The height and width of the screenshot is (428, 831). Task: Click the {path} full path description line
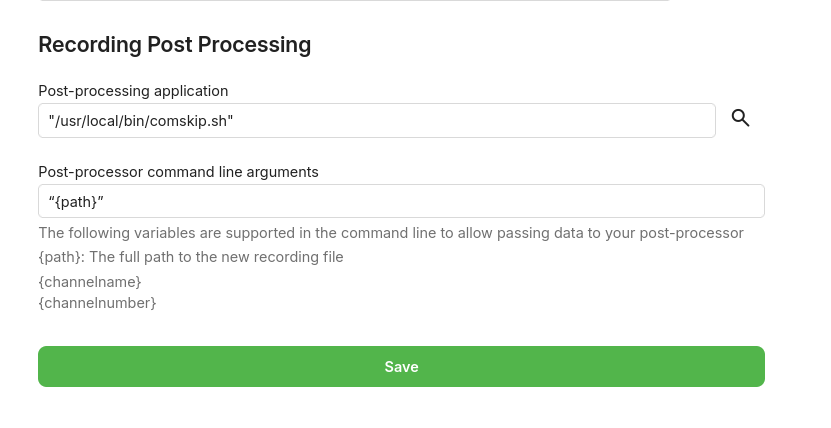pyautogui.click(x=190, y=257)
